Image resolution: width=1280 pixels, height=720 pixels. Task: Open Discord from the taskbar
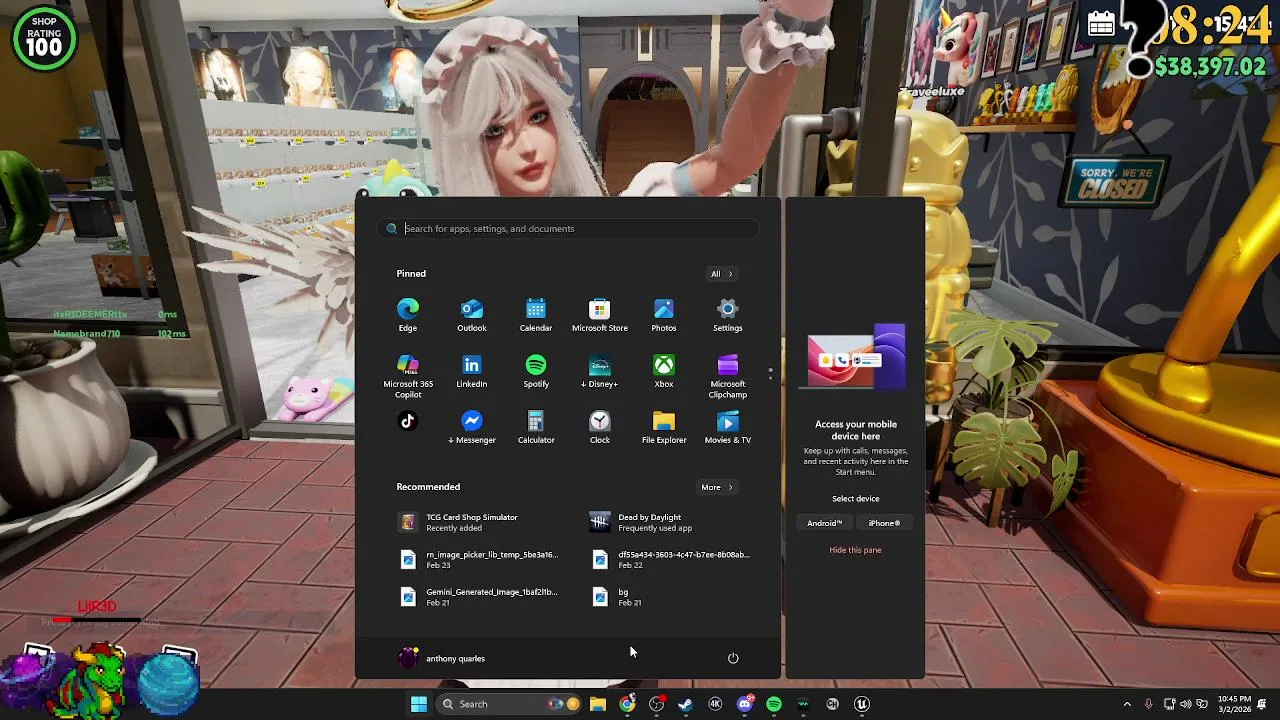tap(744, 704)
